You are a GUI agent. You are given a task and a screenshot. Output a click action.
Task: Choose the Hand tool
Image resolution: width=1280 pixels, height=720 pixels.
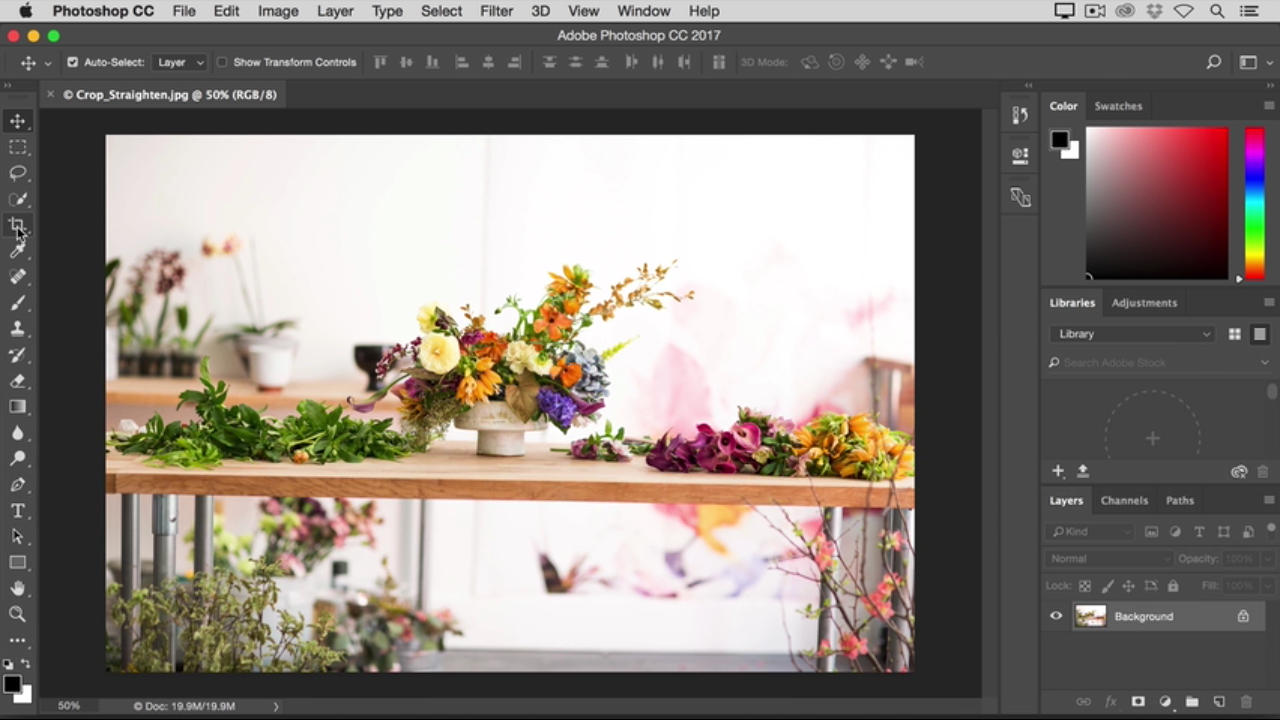[x=17, y=588]
